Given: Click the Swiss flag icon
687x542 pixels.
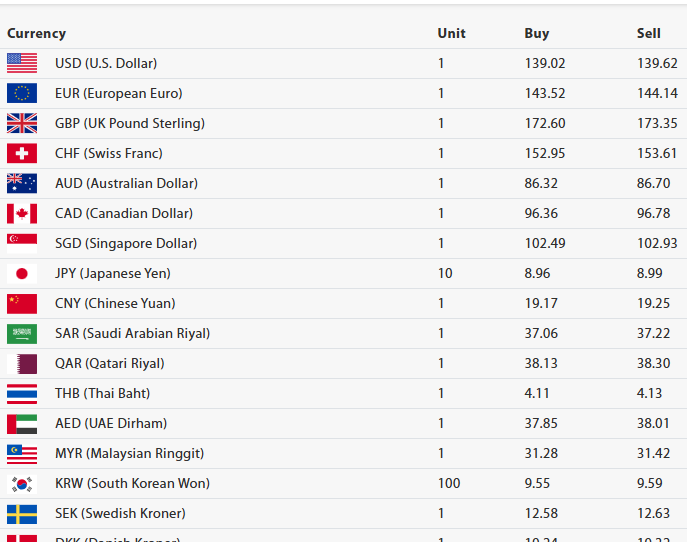Looking at the screenshot, I should pyautogui.click(x=22, y=153).
